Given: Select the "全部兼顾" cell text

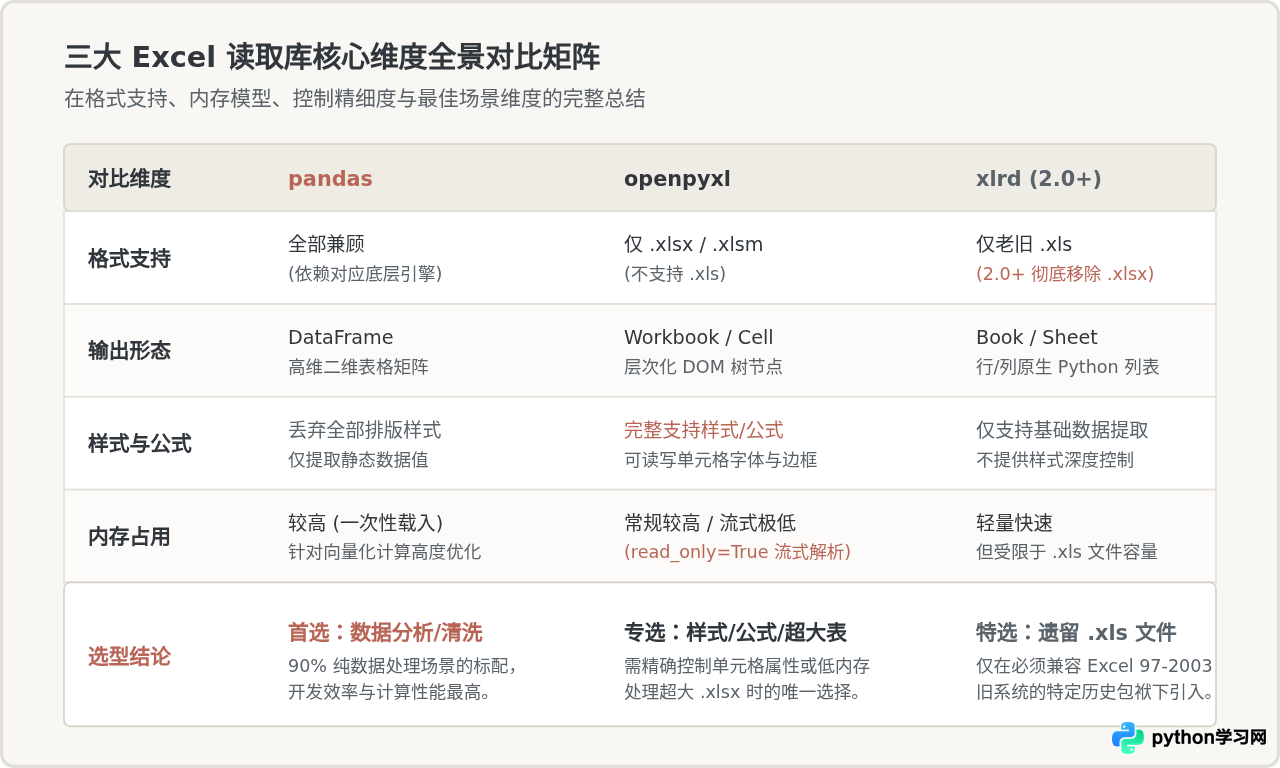Looking at the screenshot, I should pos(328,244).
